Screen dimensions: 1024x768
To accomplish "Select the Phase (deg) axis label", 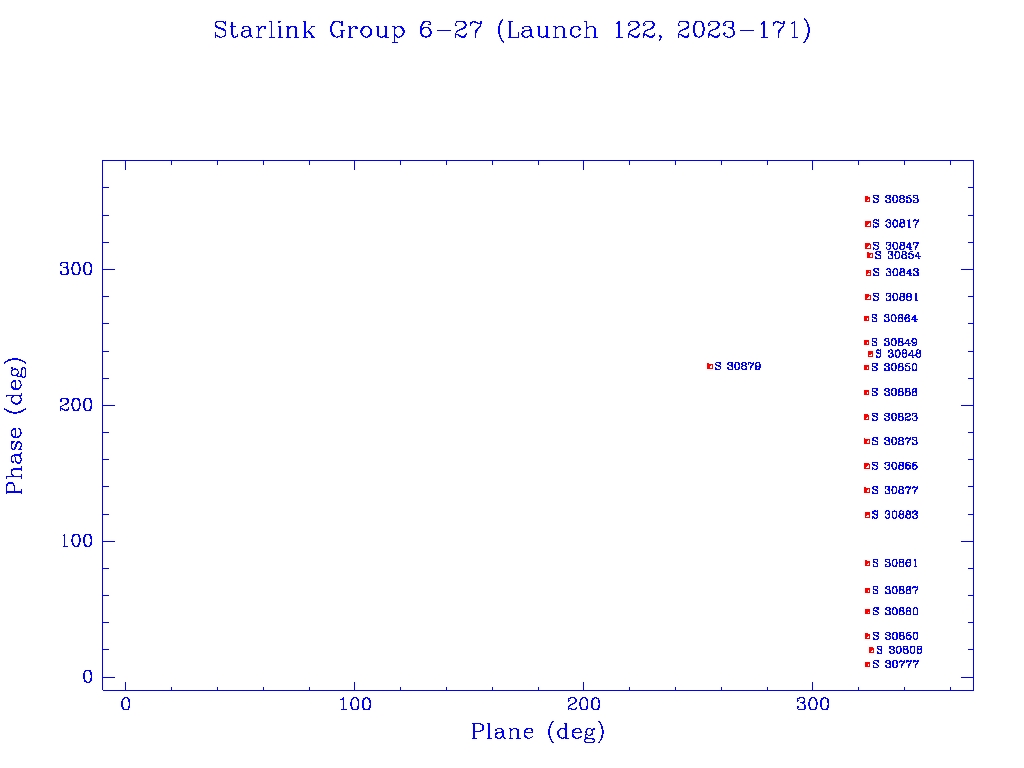I will [x=14, y=426].
